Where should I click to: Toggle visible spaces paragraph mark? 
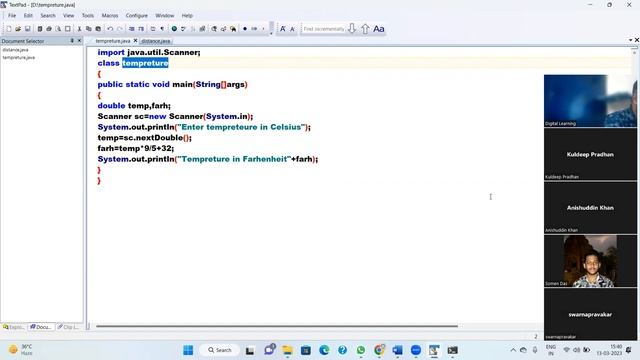click(x=162, y=29)
